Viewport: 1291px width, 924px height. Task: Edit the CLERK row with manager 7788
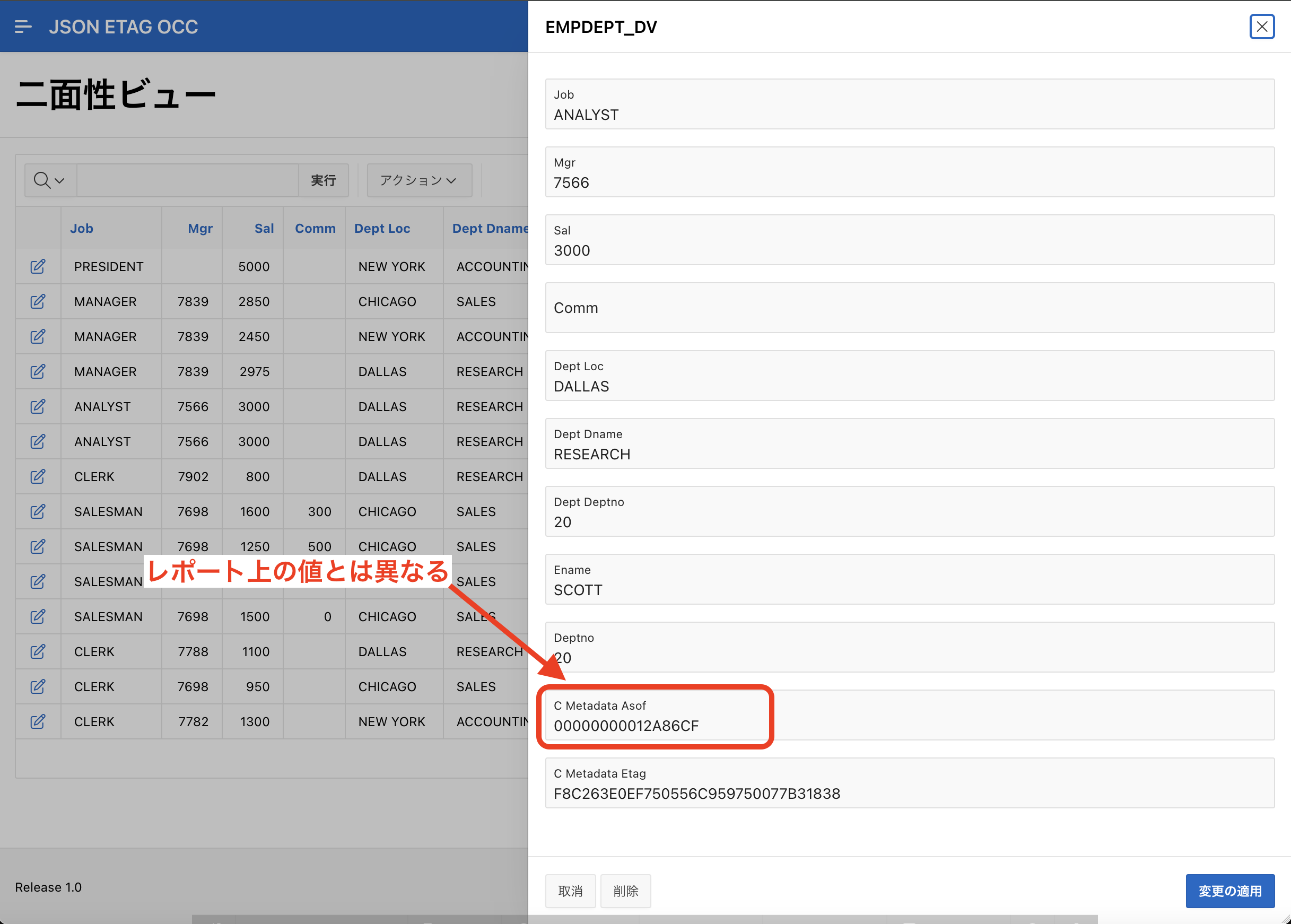(38, 651)
